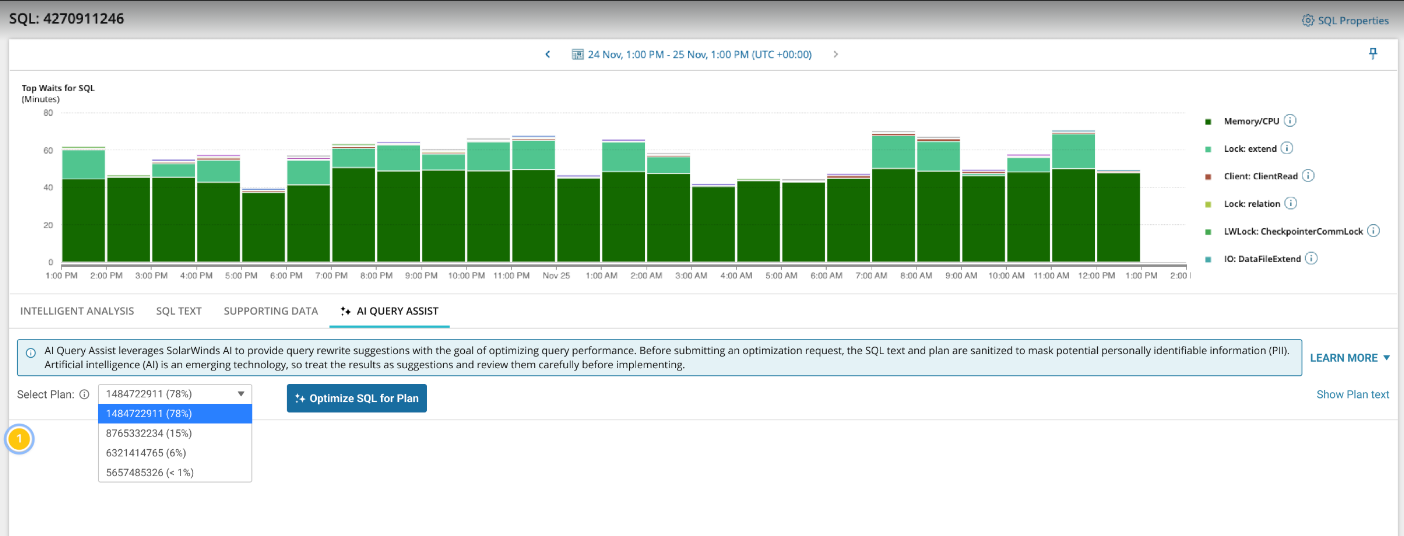Click info icon beside Client: ClientRead

pyautogui.click(x=1308, y=176)
